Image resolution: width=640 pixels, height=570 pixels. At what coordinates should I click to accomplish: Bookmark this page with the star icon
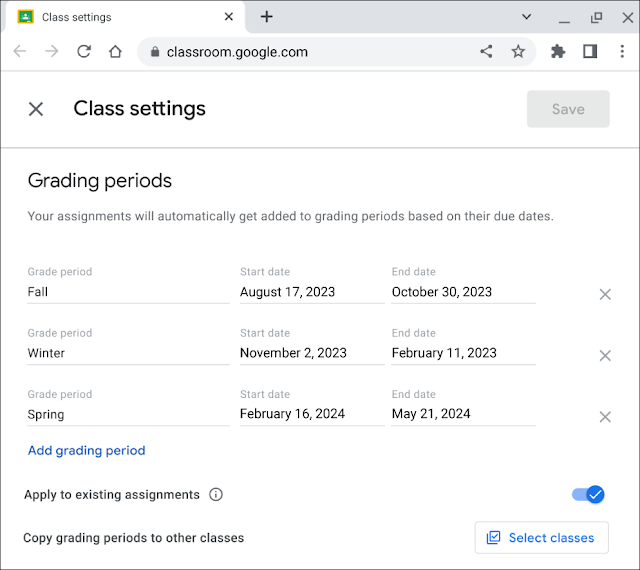click(x=518, y=52)
